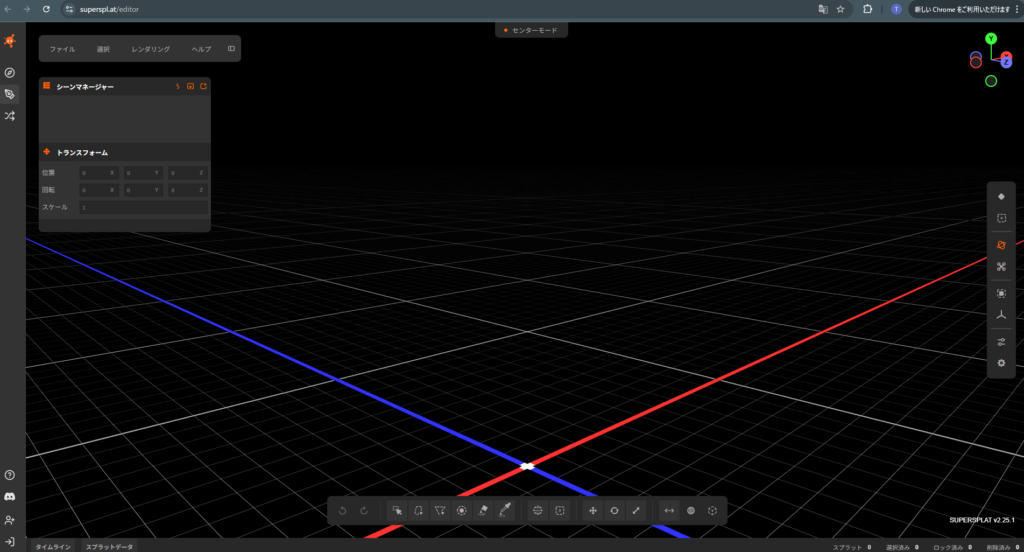The image size is (1024, 552).
Task: Click the green Y axis on gizmo
Action: [991, 39]
